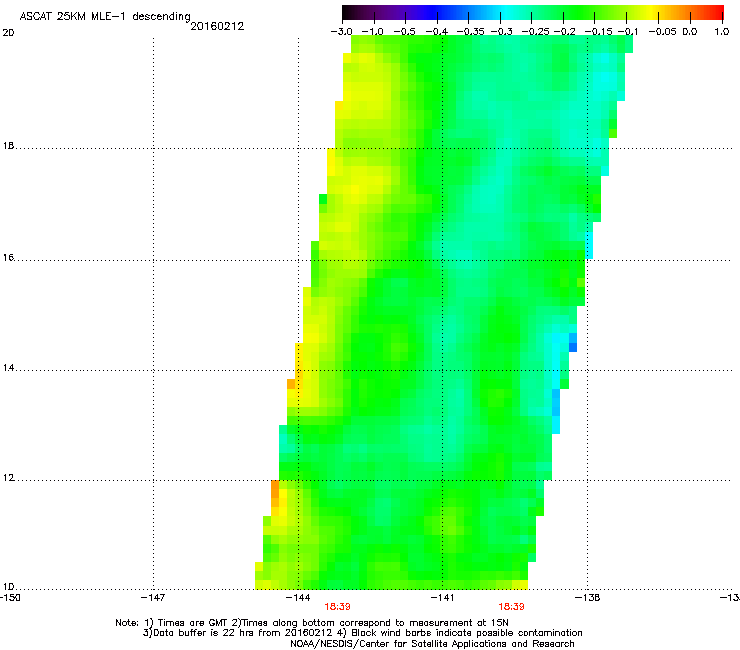Click the -3.0 colorbar label
The height and width of the screenshot is (650, 740).
pos(342,32)
